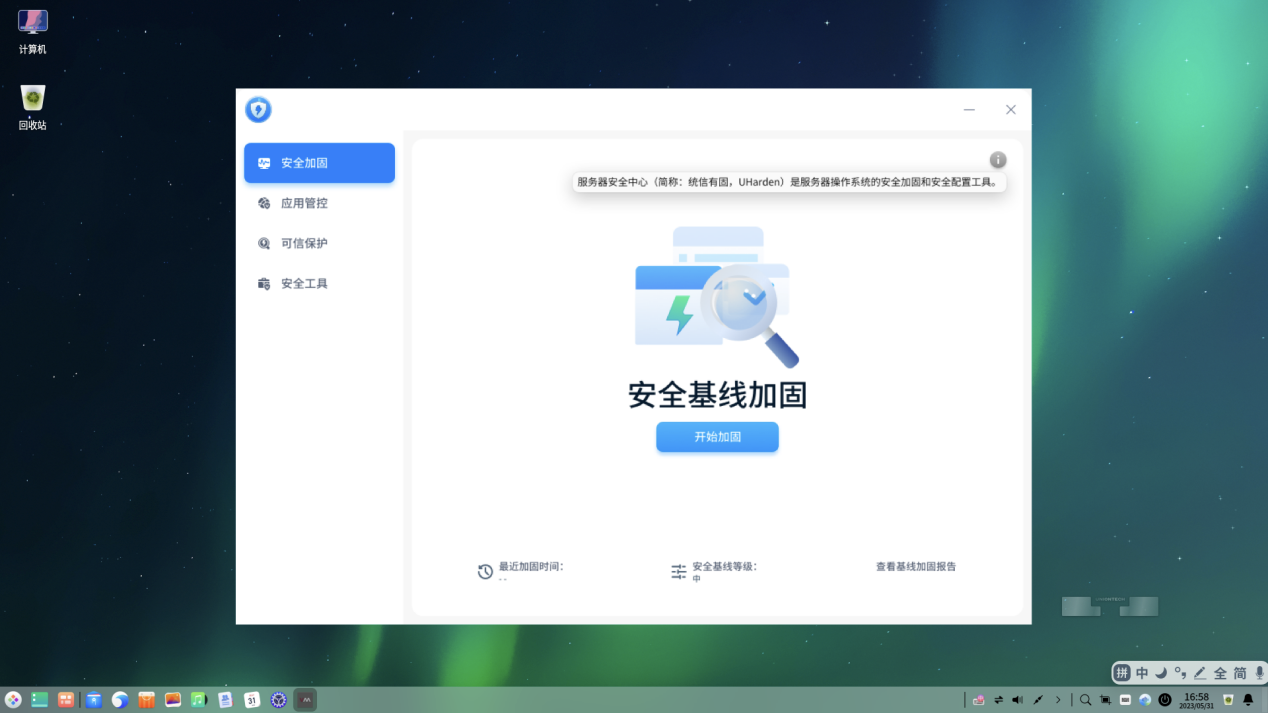Open the 计算机 desktop icon
Screen dimensions: 1268x713
tap(33, 31)
